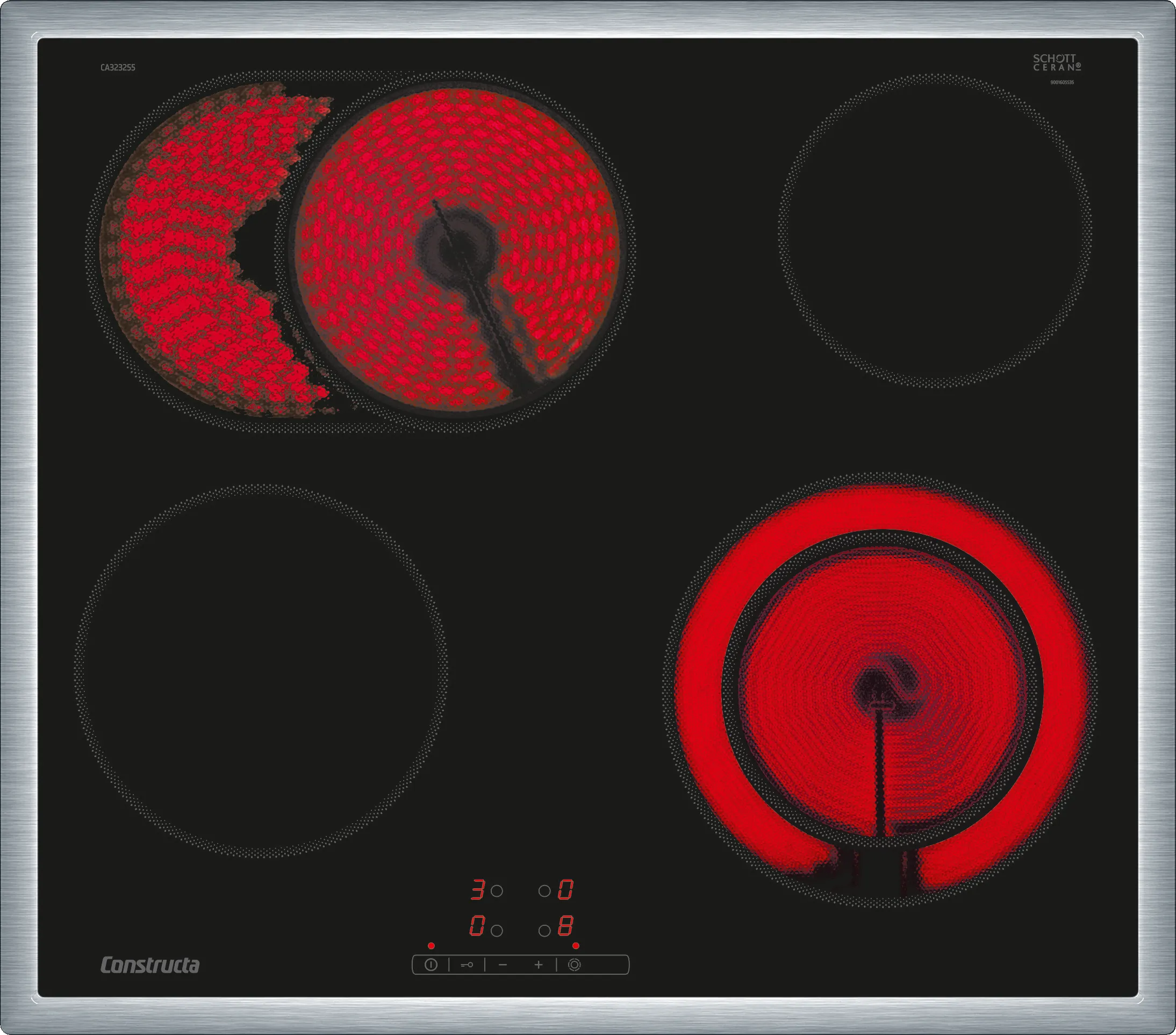Viewport: 1176px width, 1035px height.
Task: Tap the dual-circle zone extension icon
Action: 574,965
